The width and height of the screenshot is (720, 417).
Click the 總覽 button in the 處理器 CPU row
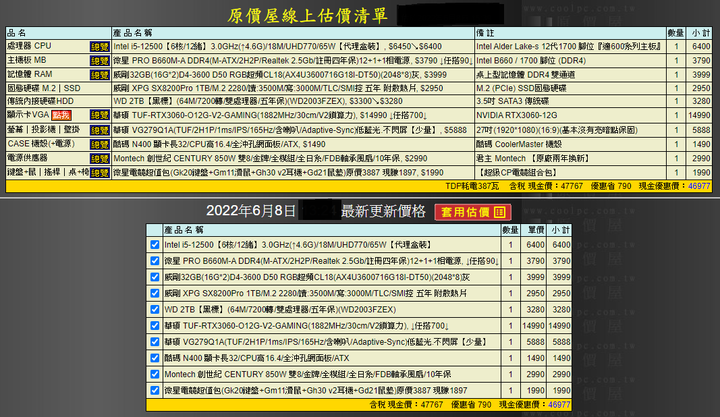pyautogui.click(x=99, y=47)
